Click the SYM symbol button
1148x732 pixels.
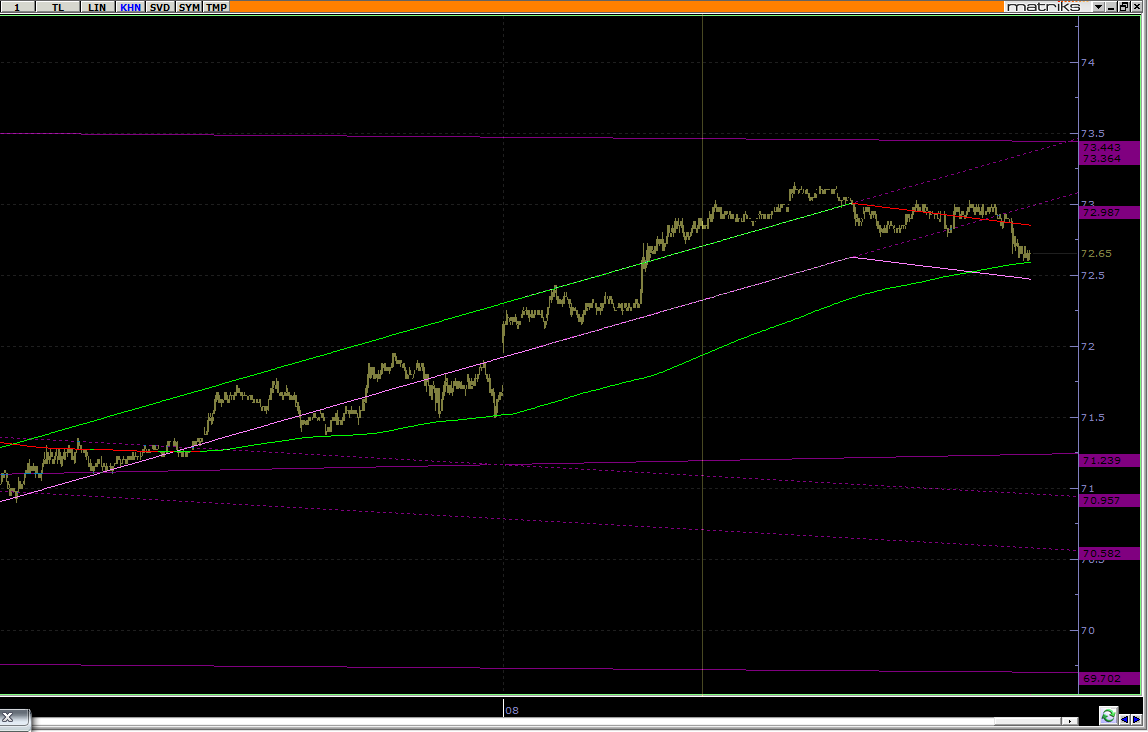coord(189,7)
